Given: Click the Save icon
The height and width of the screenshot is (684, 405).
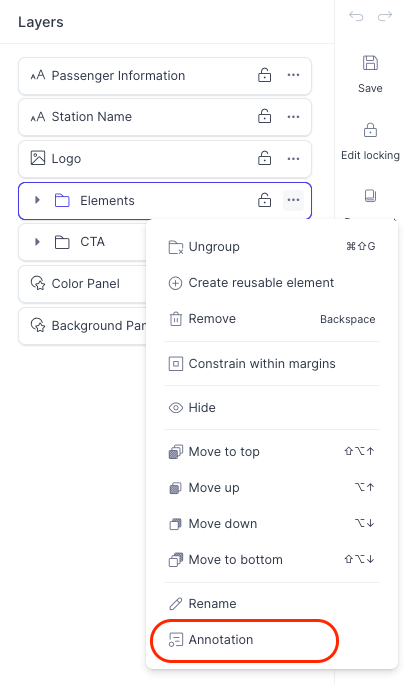Looking at the screenshot, I should (x=370, y=63).
